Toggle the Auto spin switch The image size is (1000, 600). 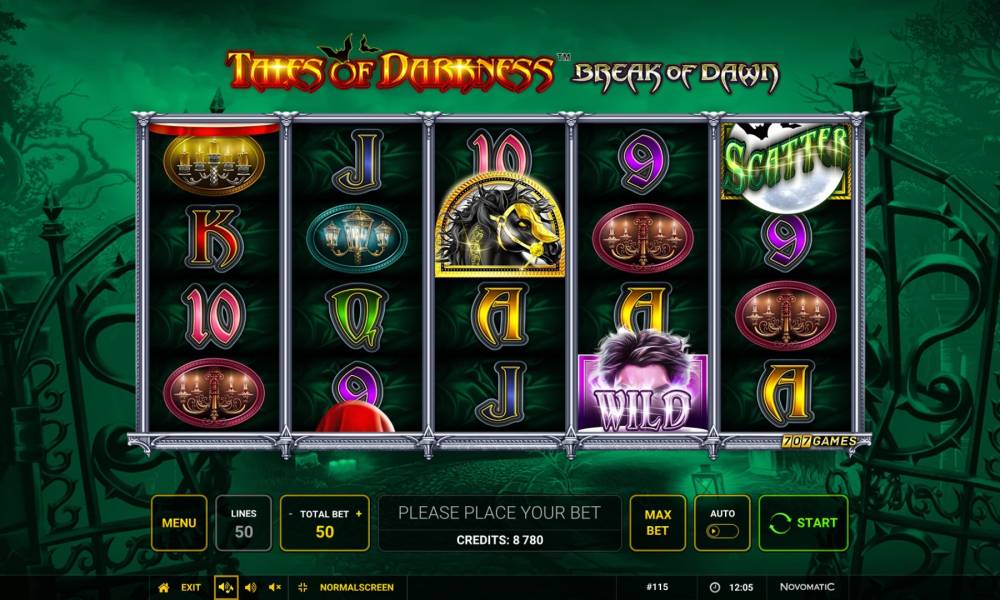(x=723, y=531)
